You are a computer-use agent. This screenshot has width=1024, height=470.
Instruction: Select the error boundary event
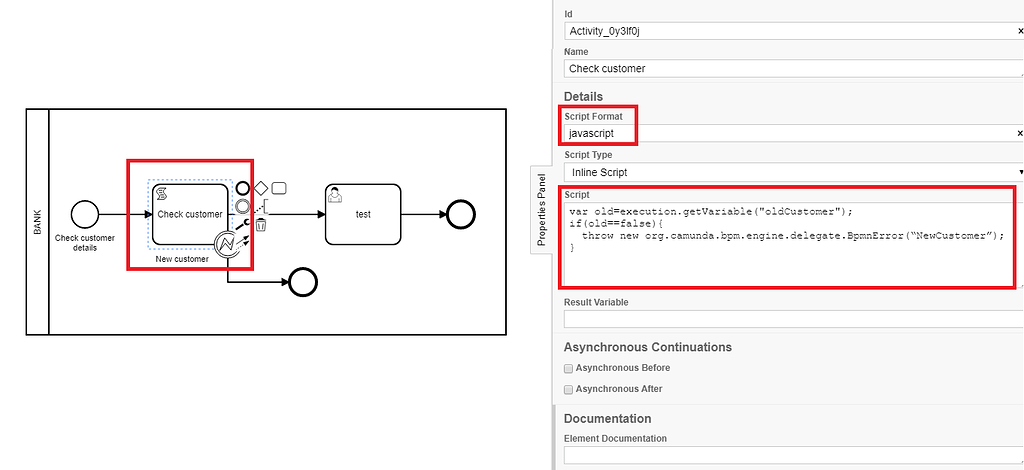pos(227,245)
